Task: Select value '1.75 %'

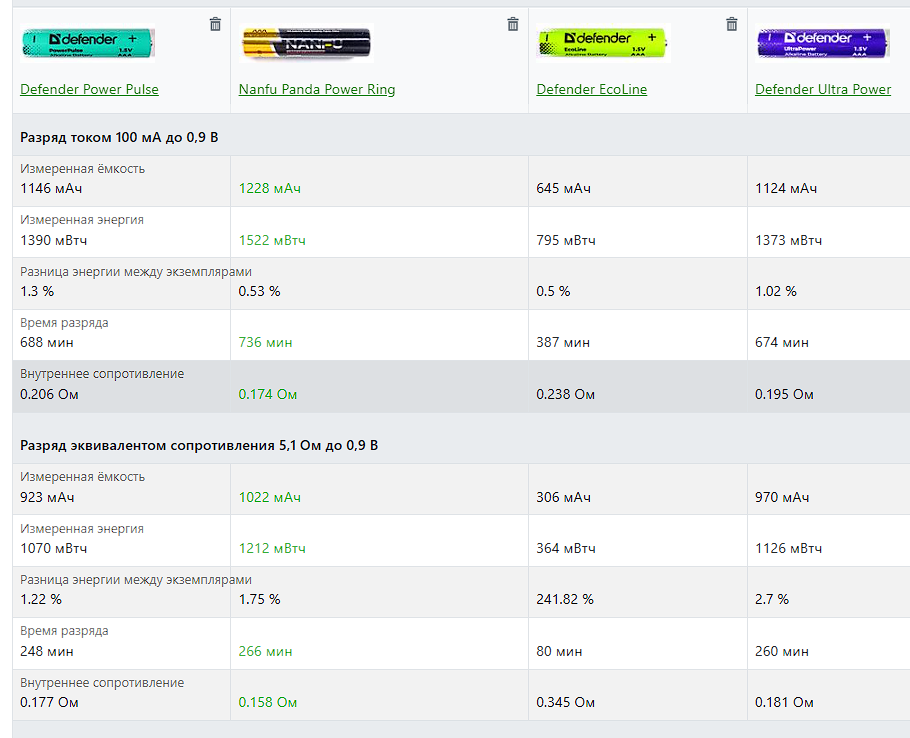Action: (x=259, y=599)
